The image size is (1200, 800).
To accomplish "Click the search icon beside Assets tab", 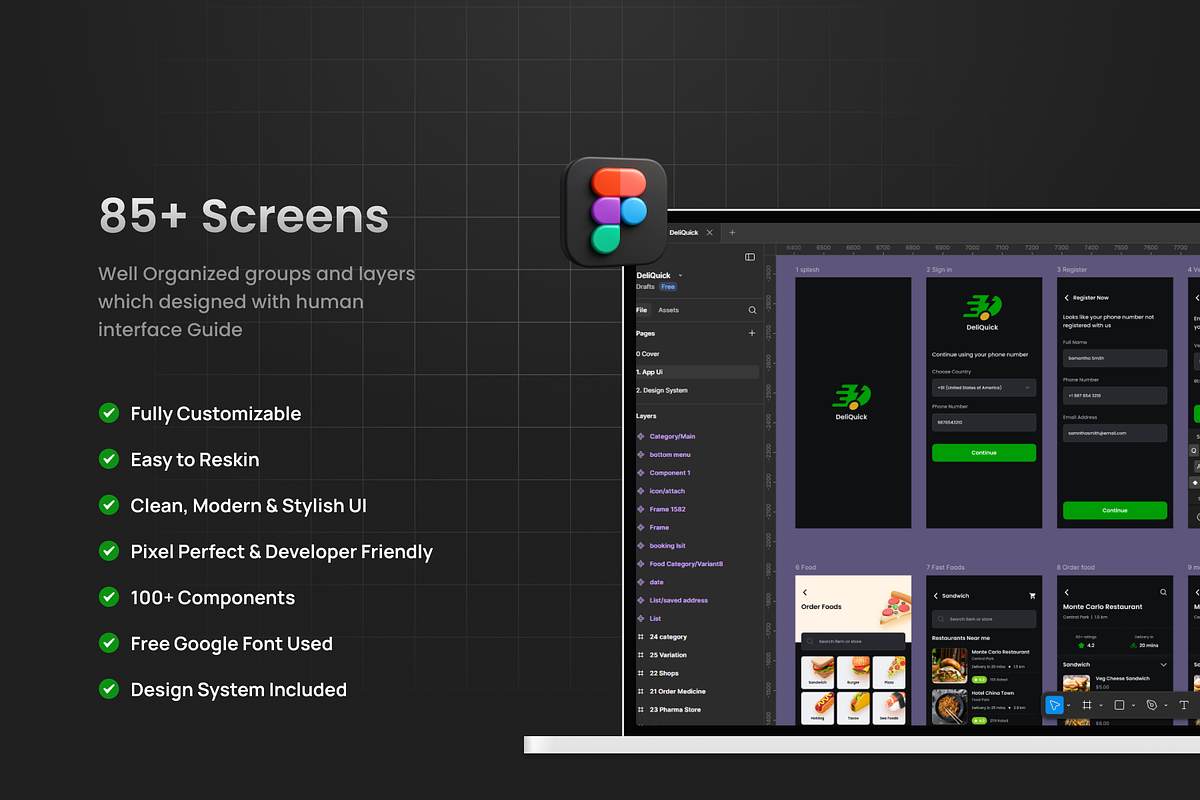I will [752, 310].
